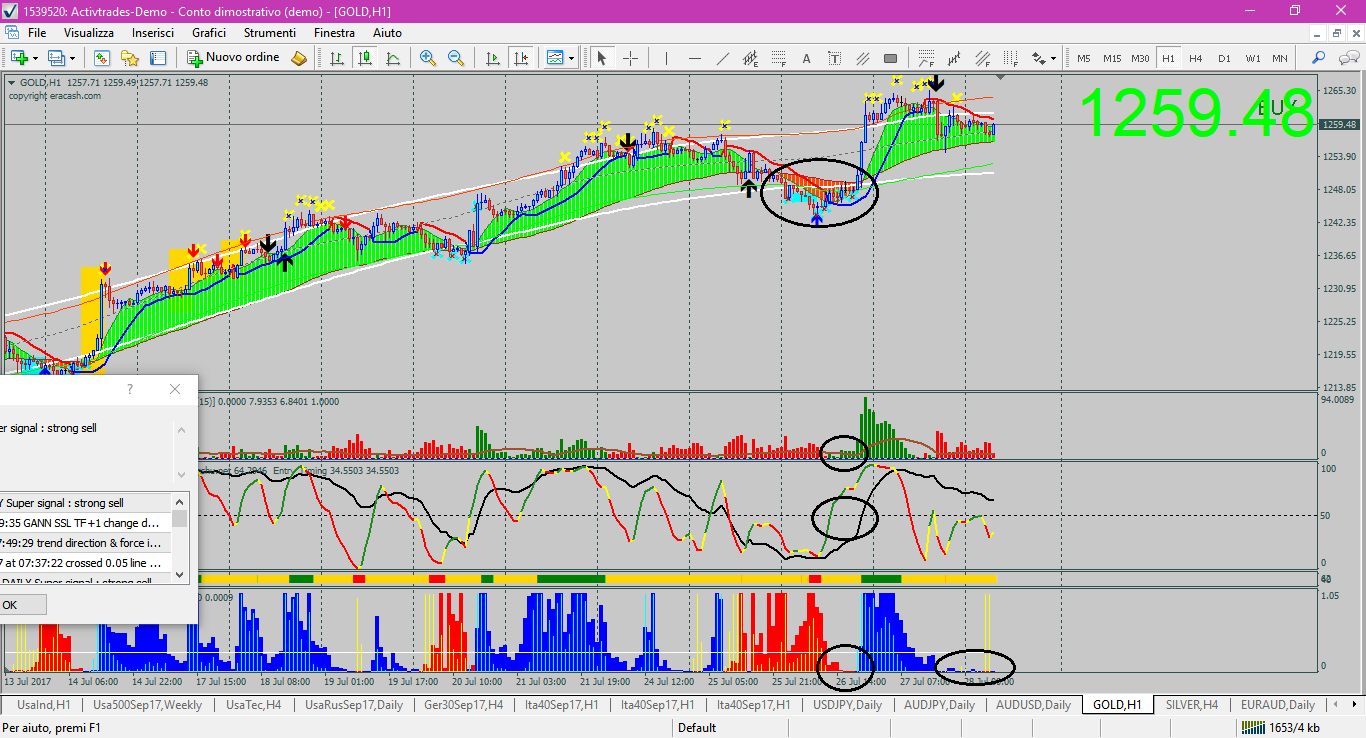Open the chart templates icon
Viewport: 1366px width, 738px height.
click(555, 58)
